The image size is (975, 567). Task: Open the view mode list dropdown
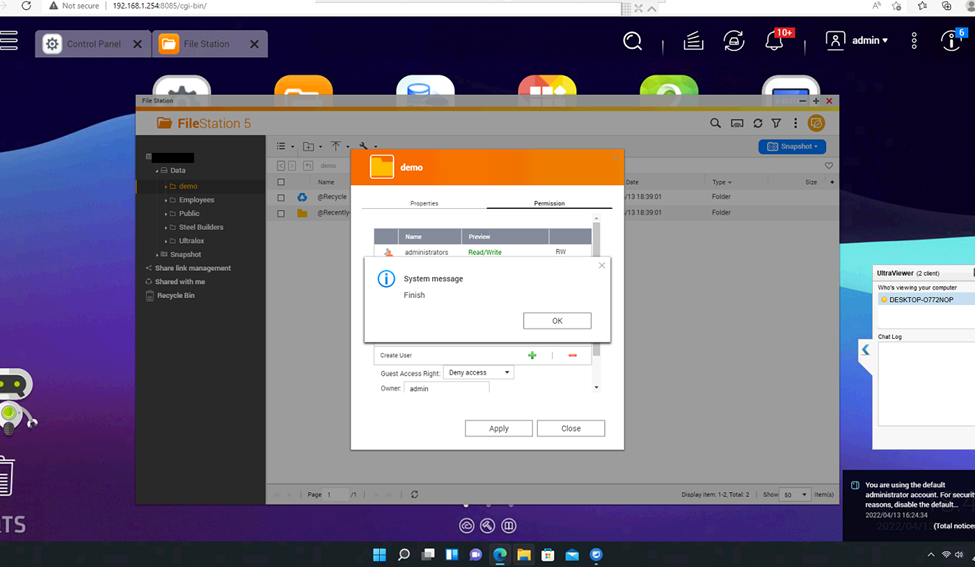click(285, 146)
